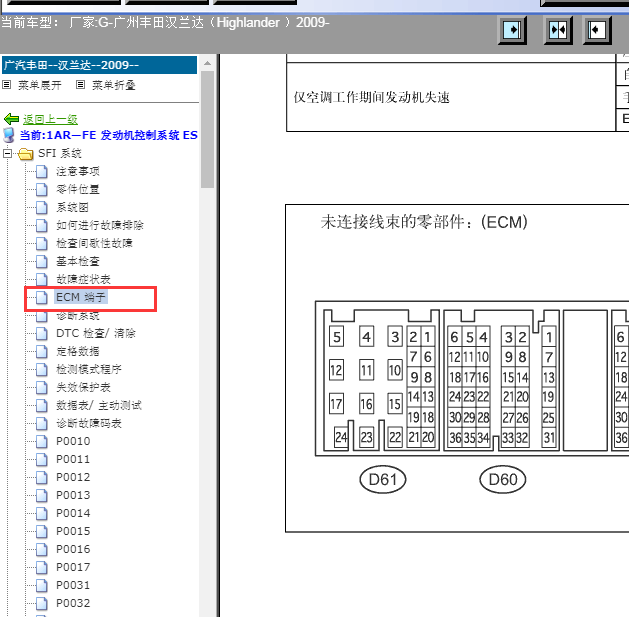Click the SFI 系统 folder icon
The width and height of the screenshot is (629, 617).
(x=26, y=154)
